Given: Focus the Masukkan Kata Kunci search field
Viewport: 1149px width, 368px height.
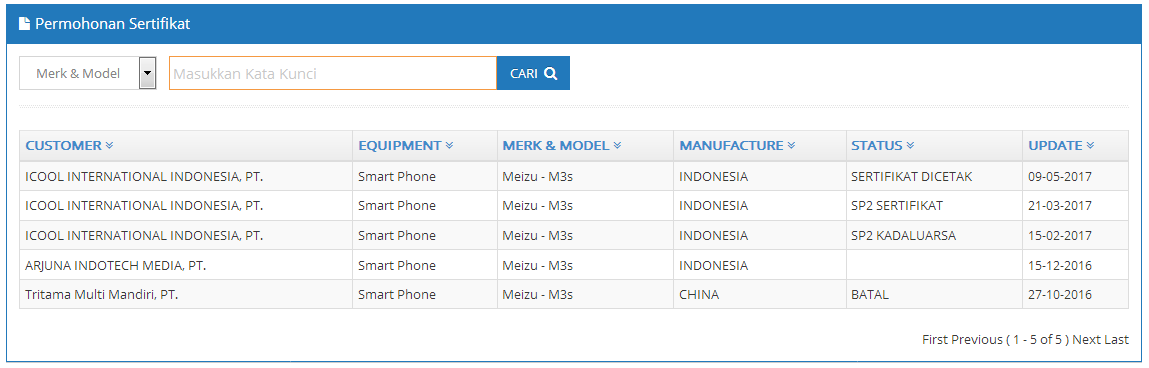Looking at the screenshot, I should coord(333,73).
